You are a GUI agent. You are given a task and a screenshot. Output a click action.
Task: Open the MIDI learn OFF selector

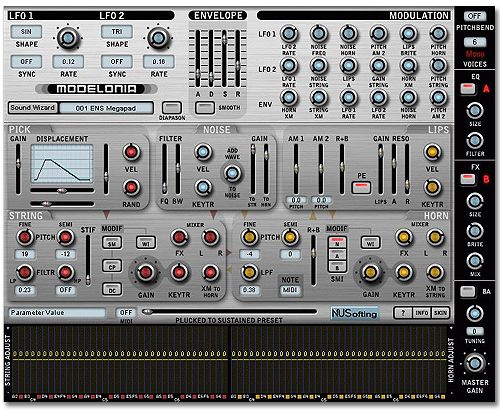126,313
